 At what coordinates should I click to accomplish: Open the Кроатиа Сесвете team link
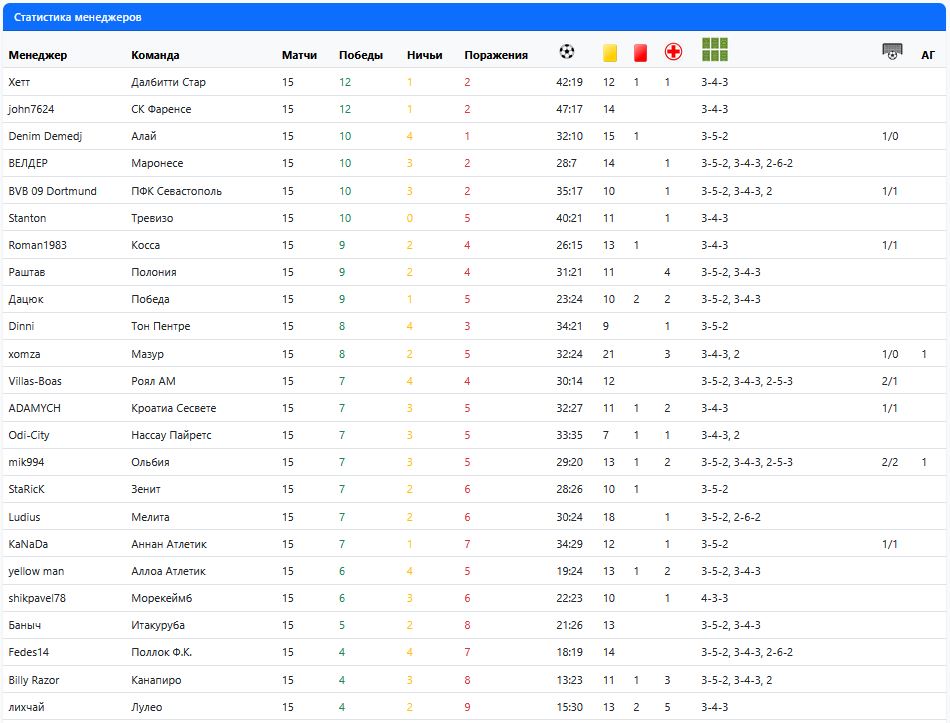(173, 408)
